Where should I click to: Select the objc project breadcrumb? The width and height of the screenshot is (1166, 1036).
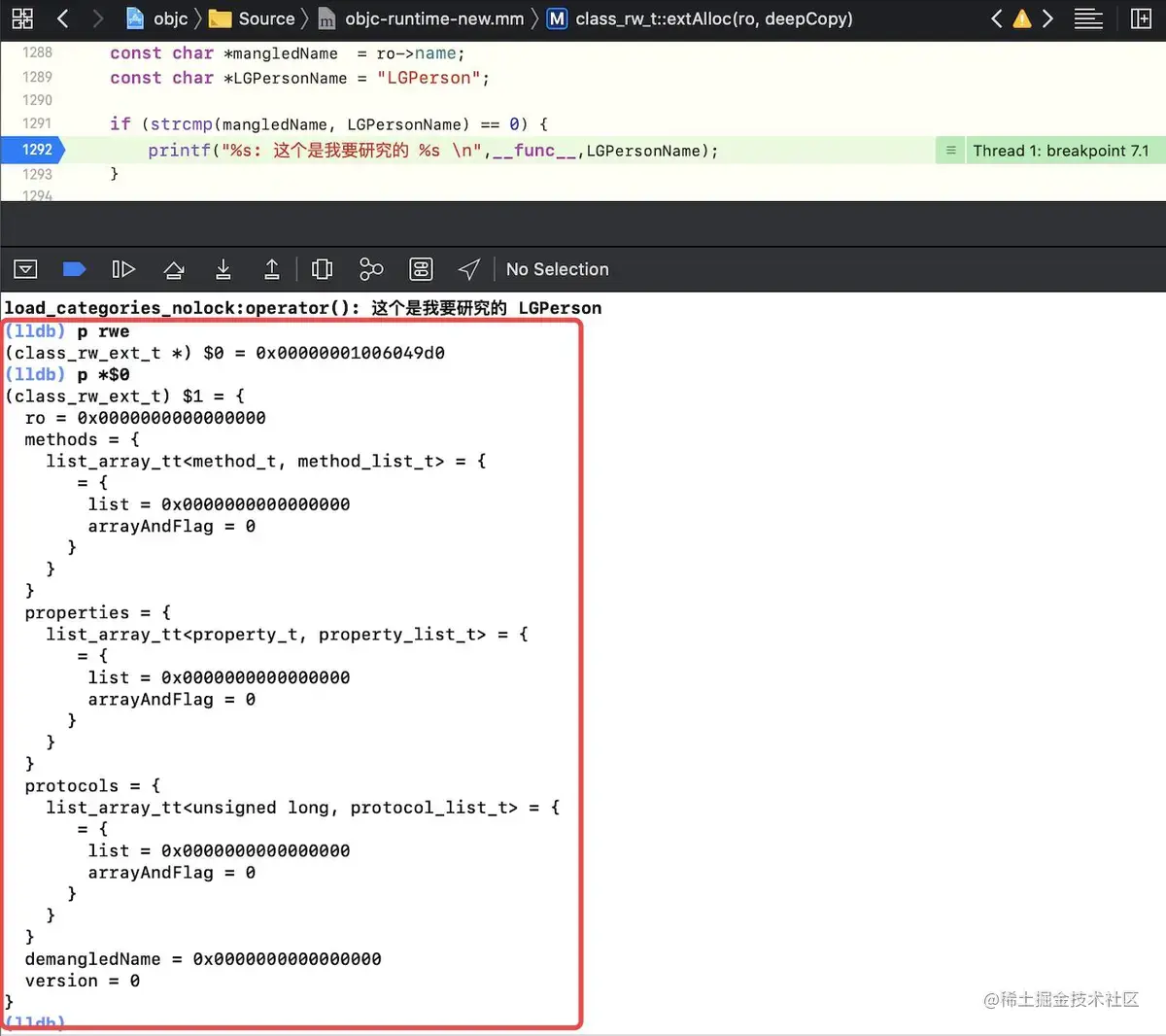[159, 18]
